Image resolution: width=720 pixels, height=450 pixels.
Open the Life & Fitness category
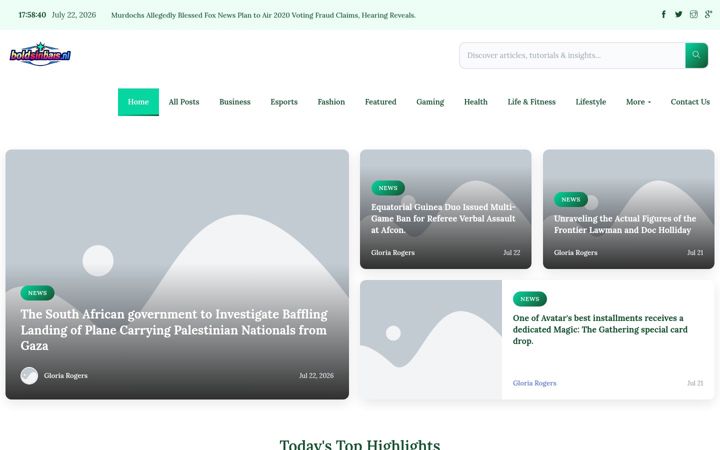point(531,102)
